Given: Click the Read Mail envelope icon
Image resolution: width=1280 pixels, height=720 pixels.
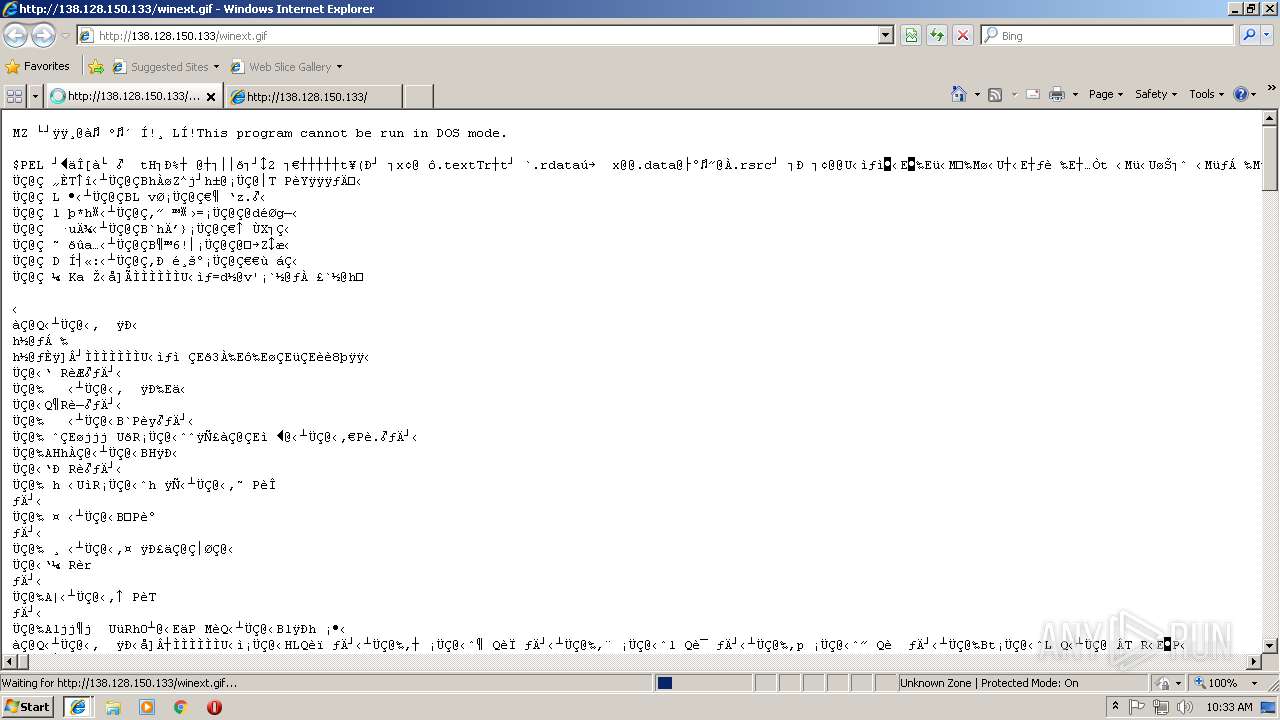Looking at the screenshot, I should (x=1033, y=94).
